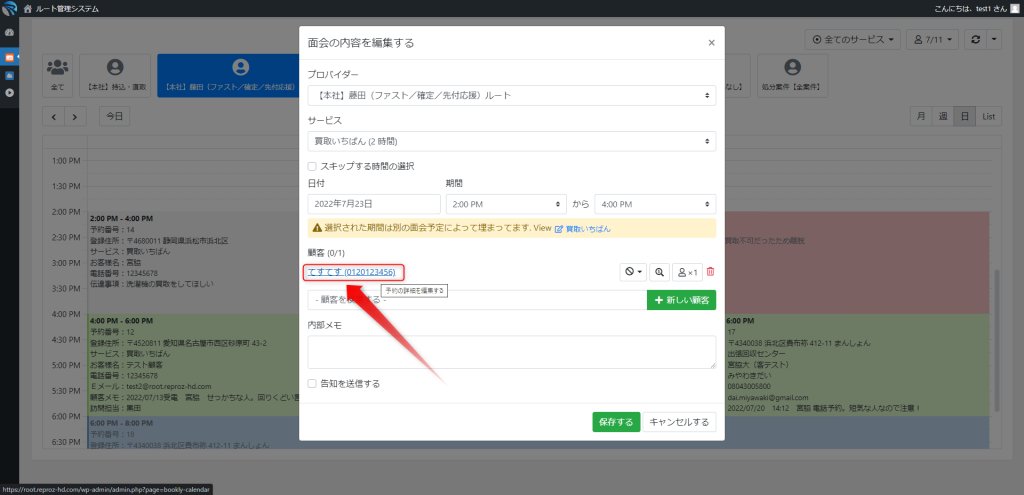Image resolution: width=1024 pixels, height=495 pixels.
Task: Click the play circle icon in the sidebar
Action: click(9, 93)
